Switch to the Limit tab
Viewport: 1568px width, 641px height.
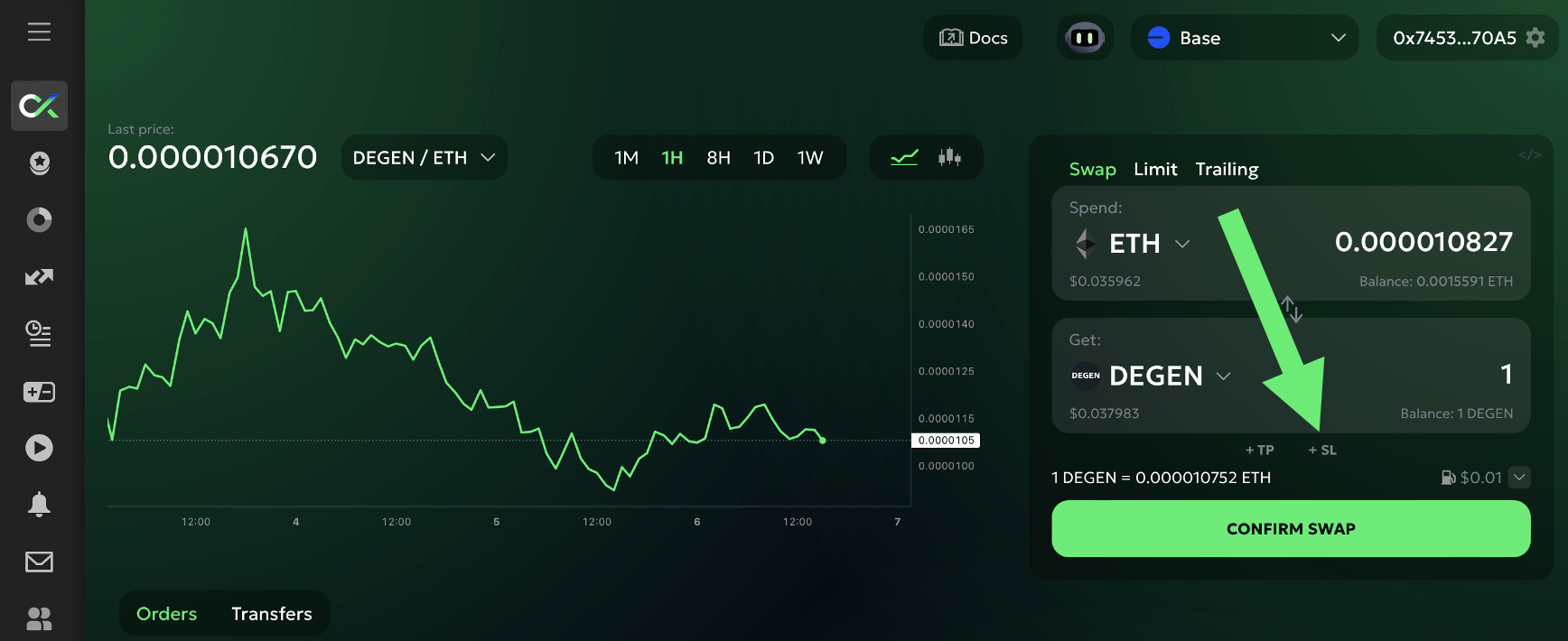(1155, 169)
